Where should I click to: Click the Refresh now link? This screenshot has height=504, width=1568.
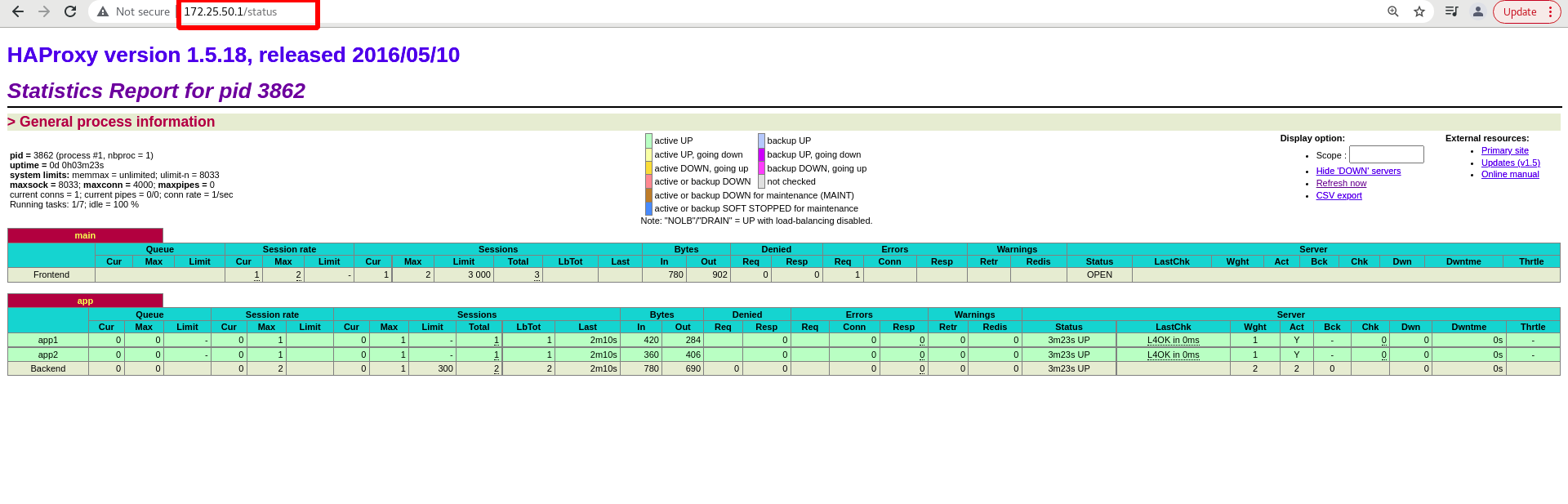(1341, 183)
